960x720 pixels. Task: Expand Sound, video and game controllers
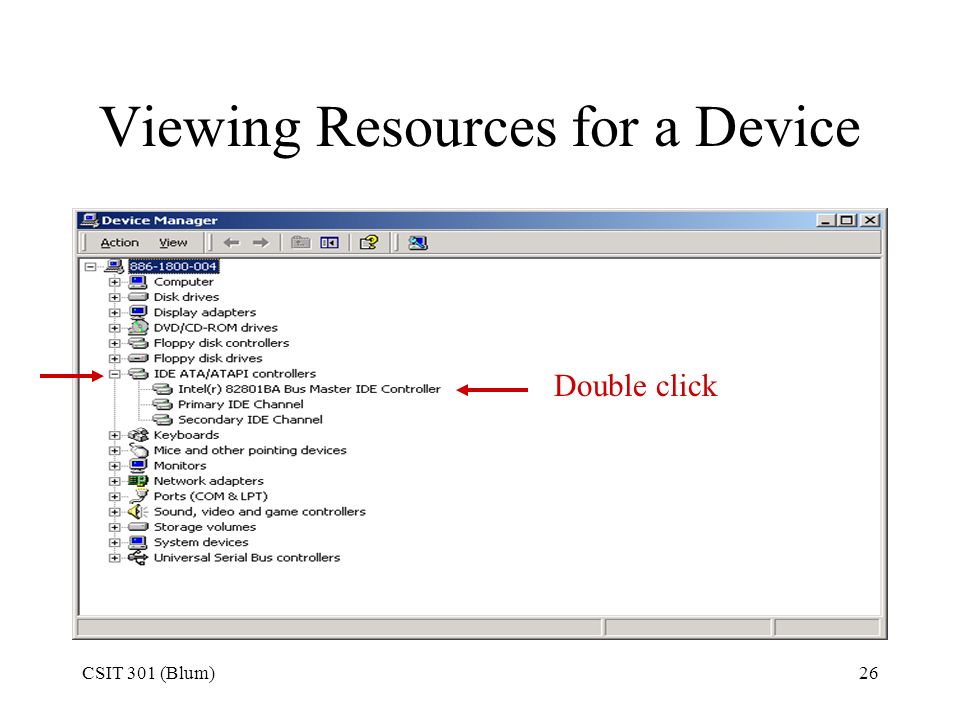click(114, 512)
